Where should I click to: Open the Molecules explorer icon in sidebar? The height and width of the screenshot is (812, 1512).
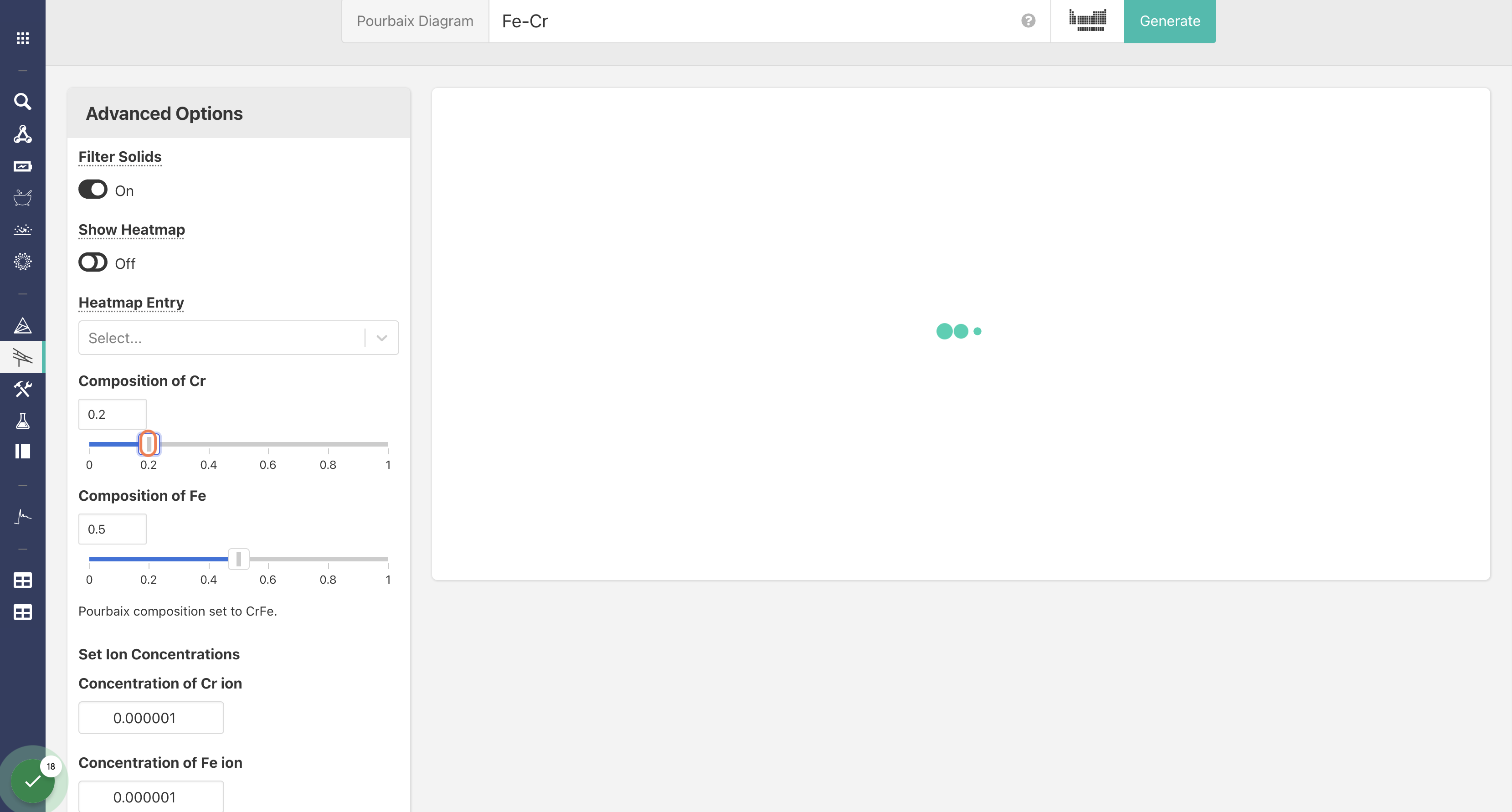[22, 134]
